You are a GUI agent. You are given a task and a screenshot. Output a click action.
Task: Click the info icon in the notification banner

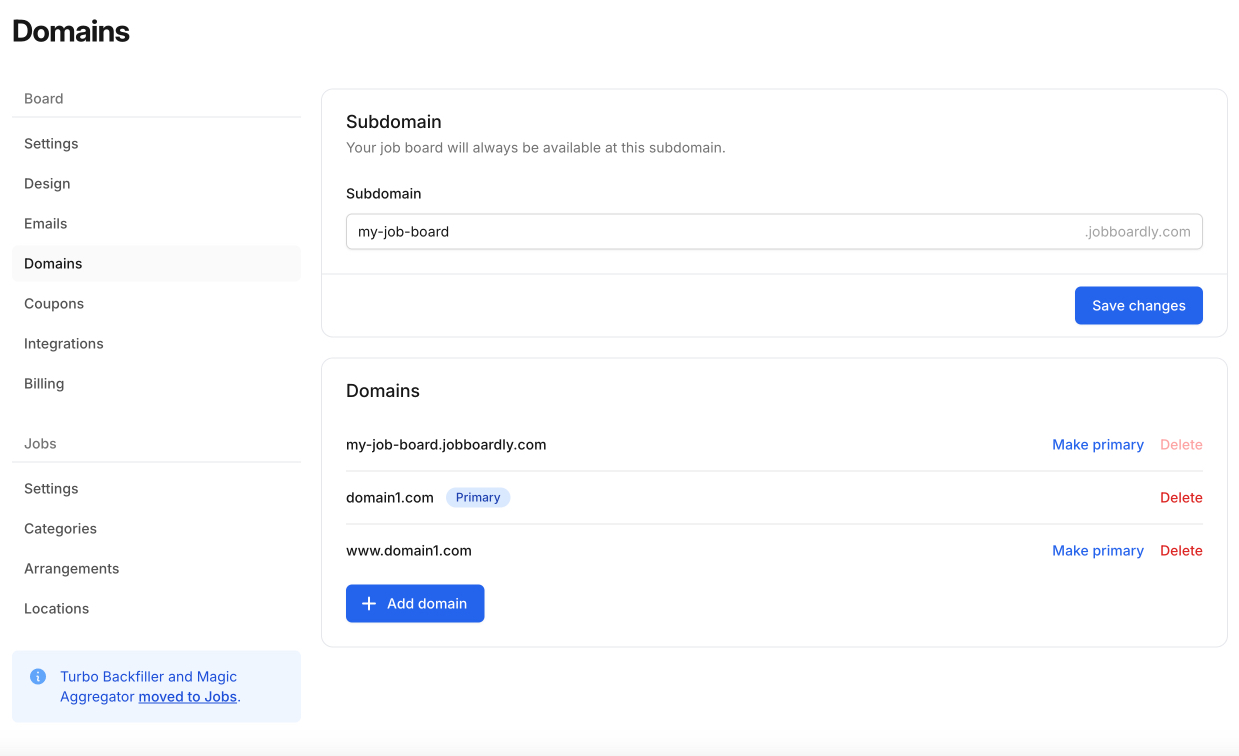pos(37,676)
